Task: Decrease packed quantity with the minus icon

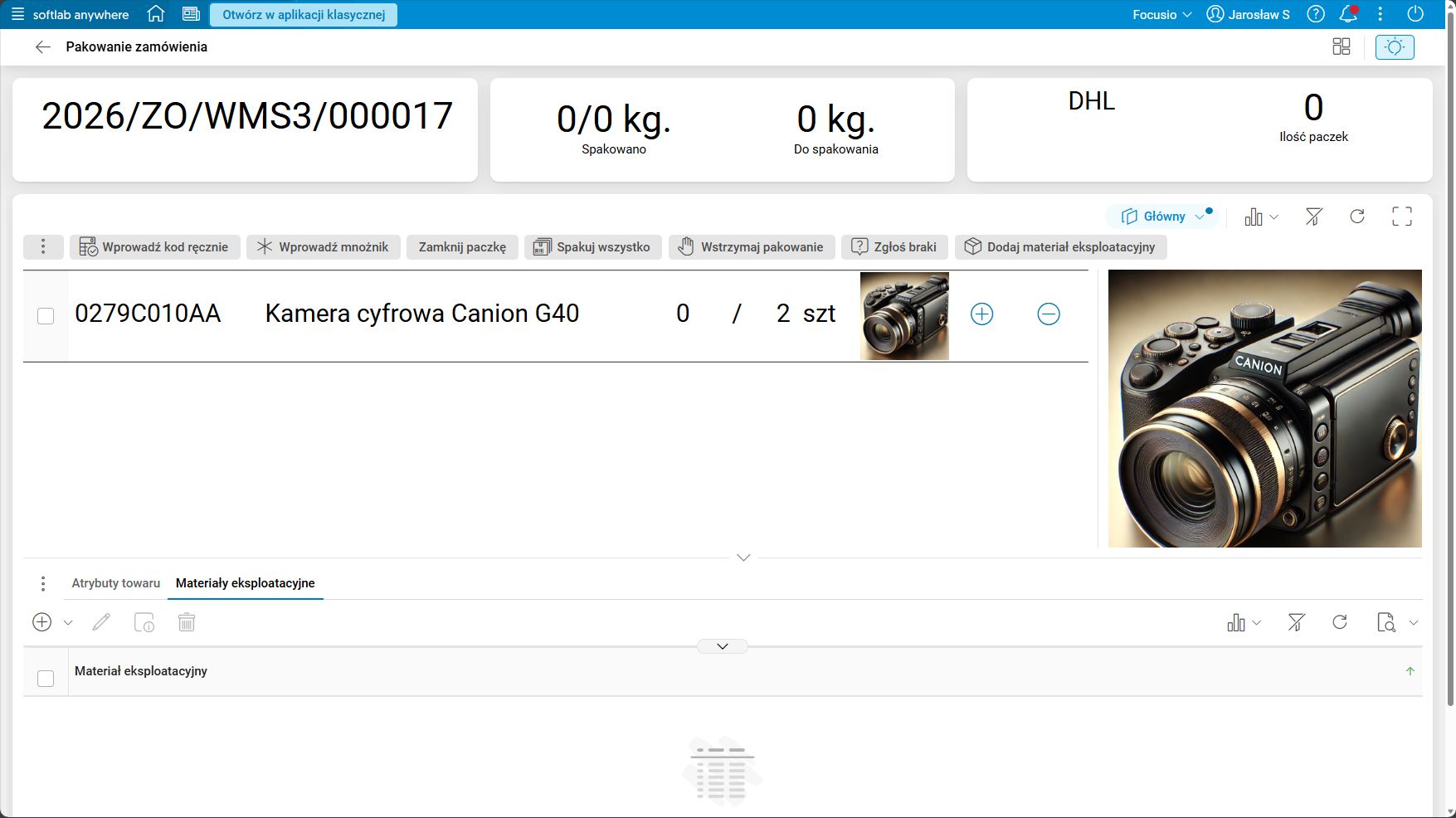Action: click(x=1049, y=314)
